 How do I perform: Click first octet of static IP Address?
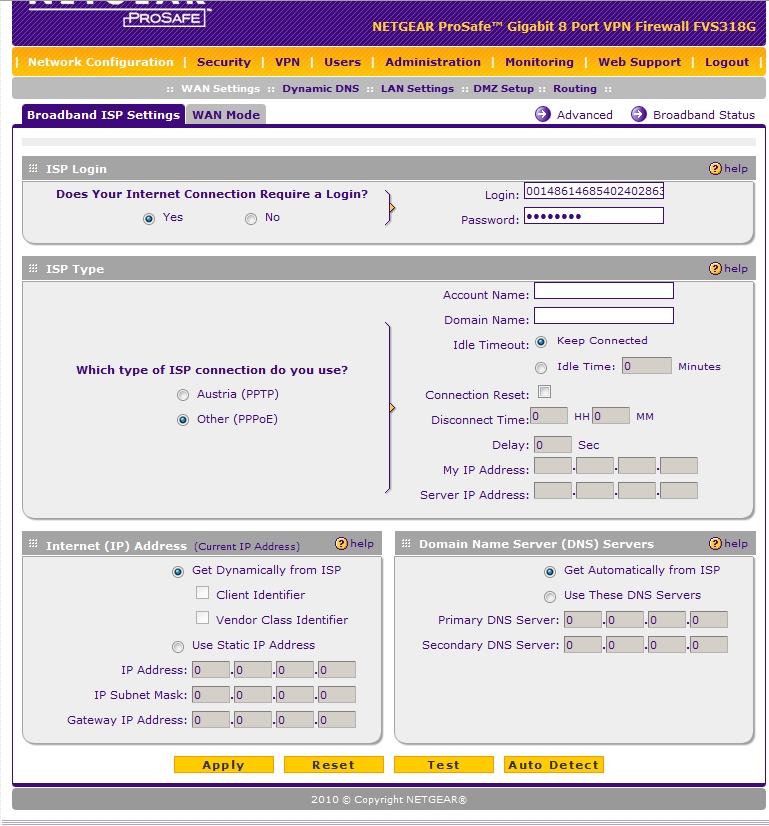[x=211, y=670]
